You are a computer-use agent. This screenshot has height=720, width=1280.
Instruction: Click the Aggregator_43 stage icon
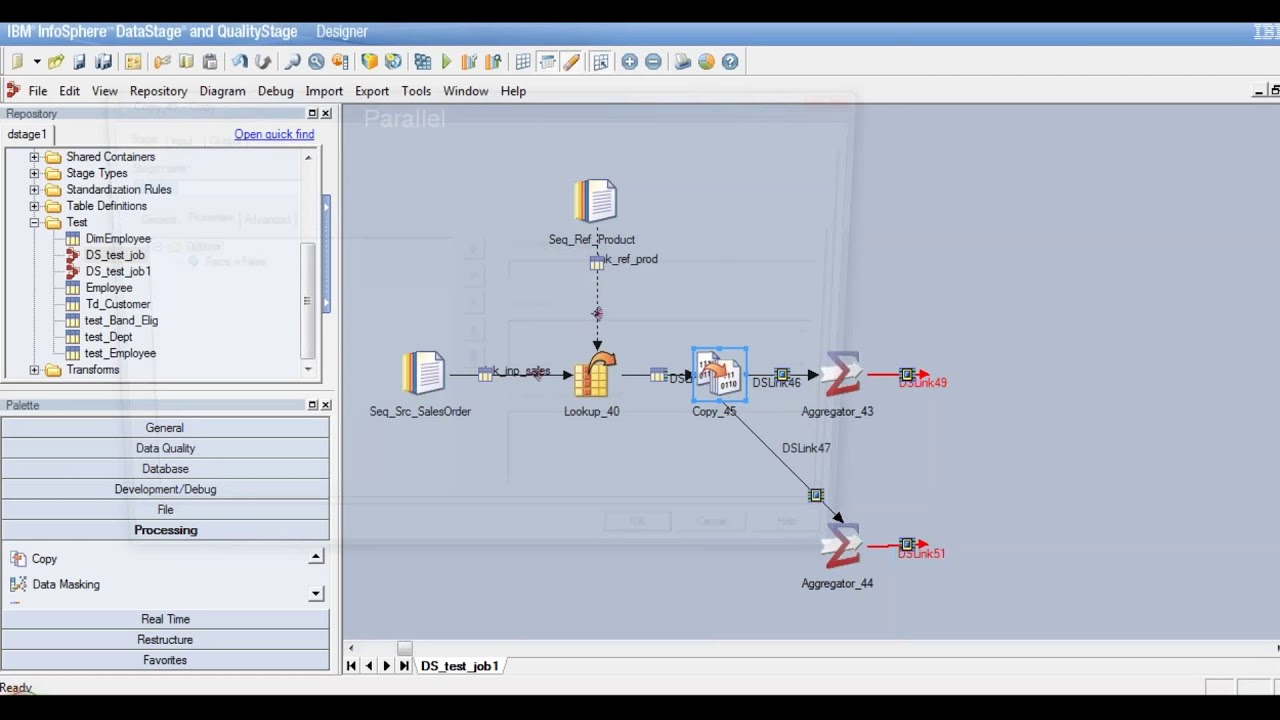840,375
